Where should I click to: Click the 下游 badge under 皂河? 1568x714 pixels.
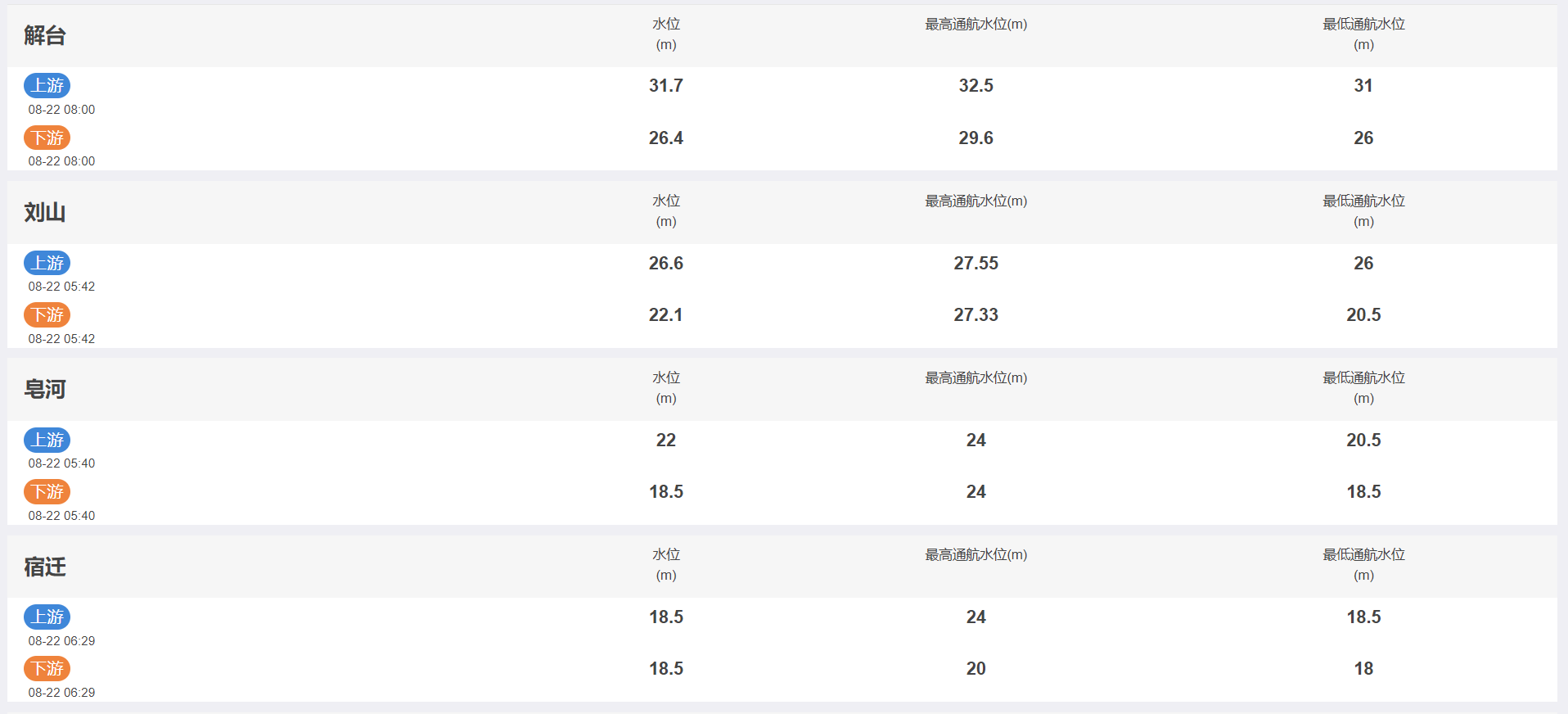click(x=47, y=491)
